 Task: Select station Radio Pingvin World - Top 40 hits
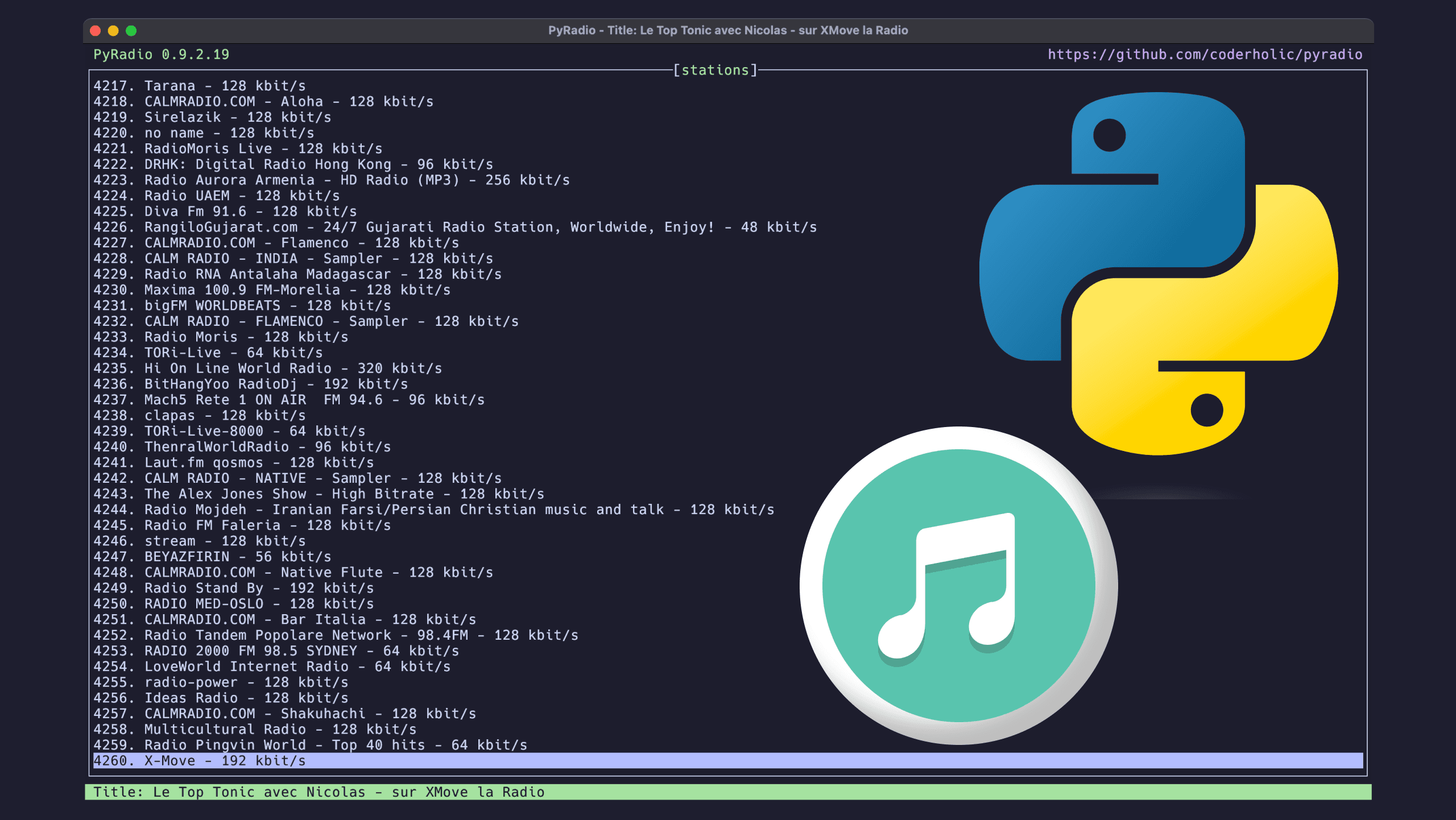point(310,744)
